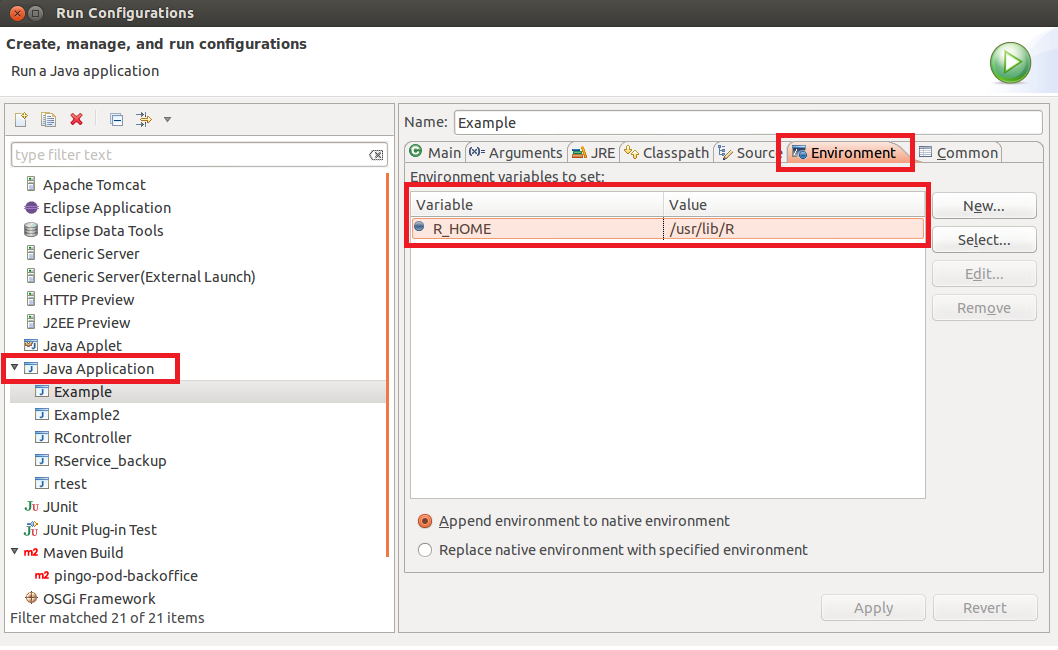Select HTTP Preview entry

pos(88,300)
